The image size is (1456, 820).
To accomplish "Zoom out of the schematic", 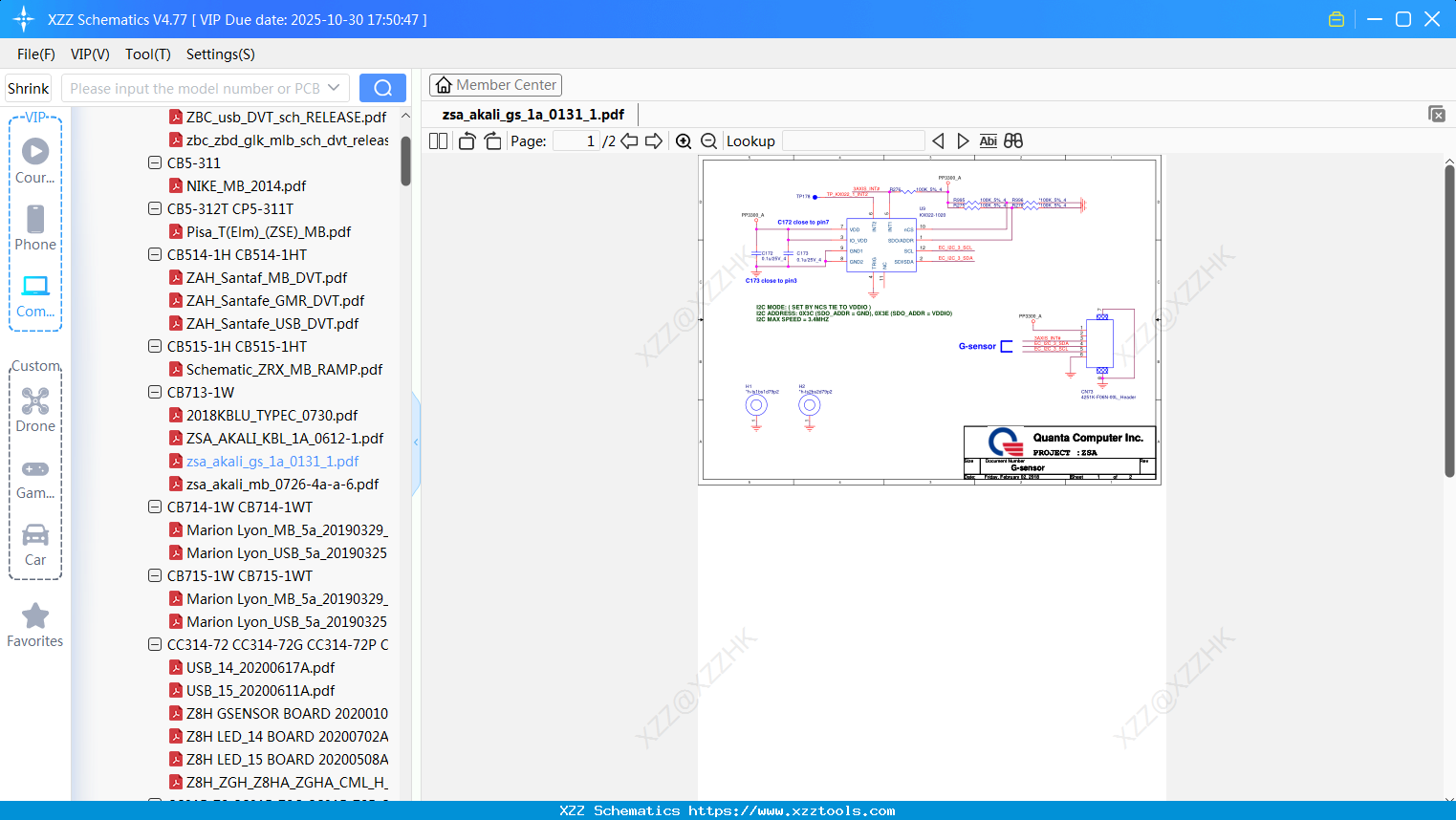I will [x=708, y=140].
